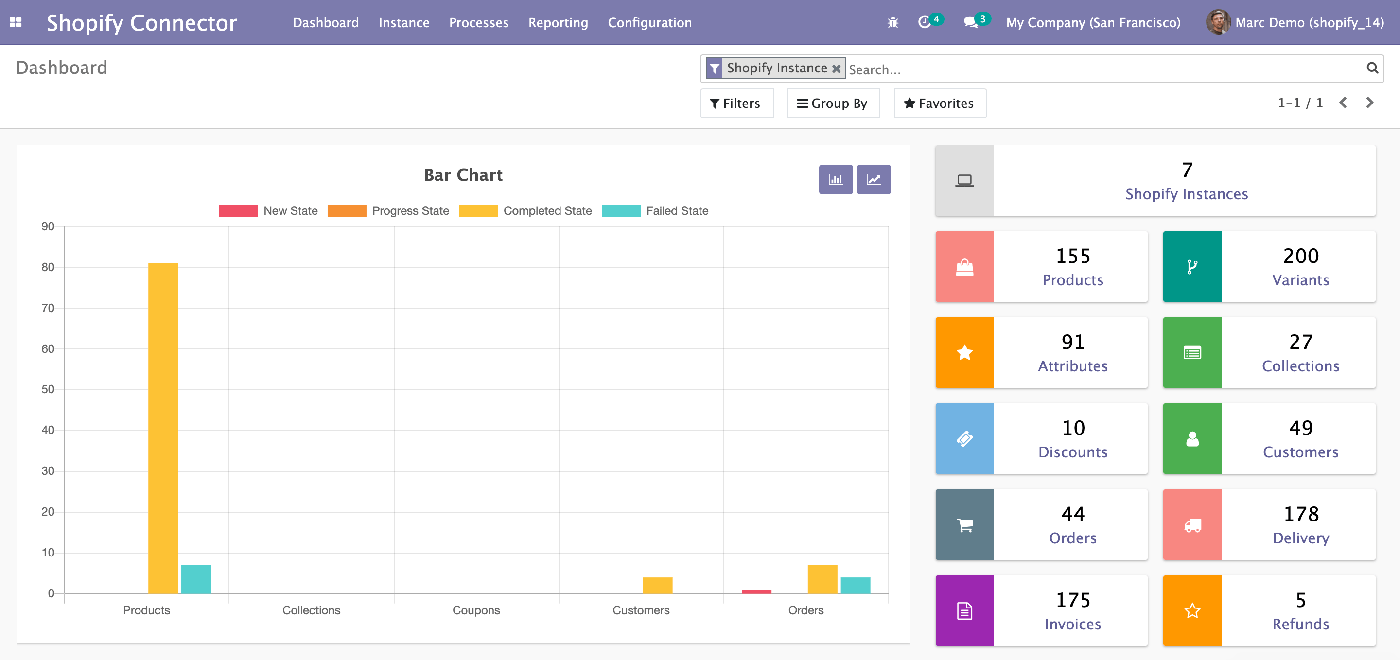The image size is (1400, 660).
Task: Remove the Shopify Instance filter tag
Action: tap(836, 69)
